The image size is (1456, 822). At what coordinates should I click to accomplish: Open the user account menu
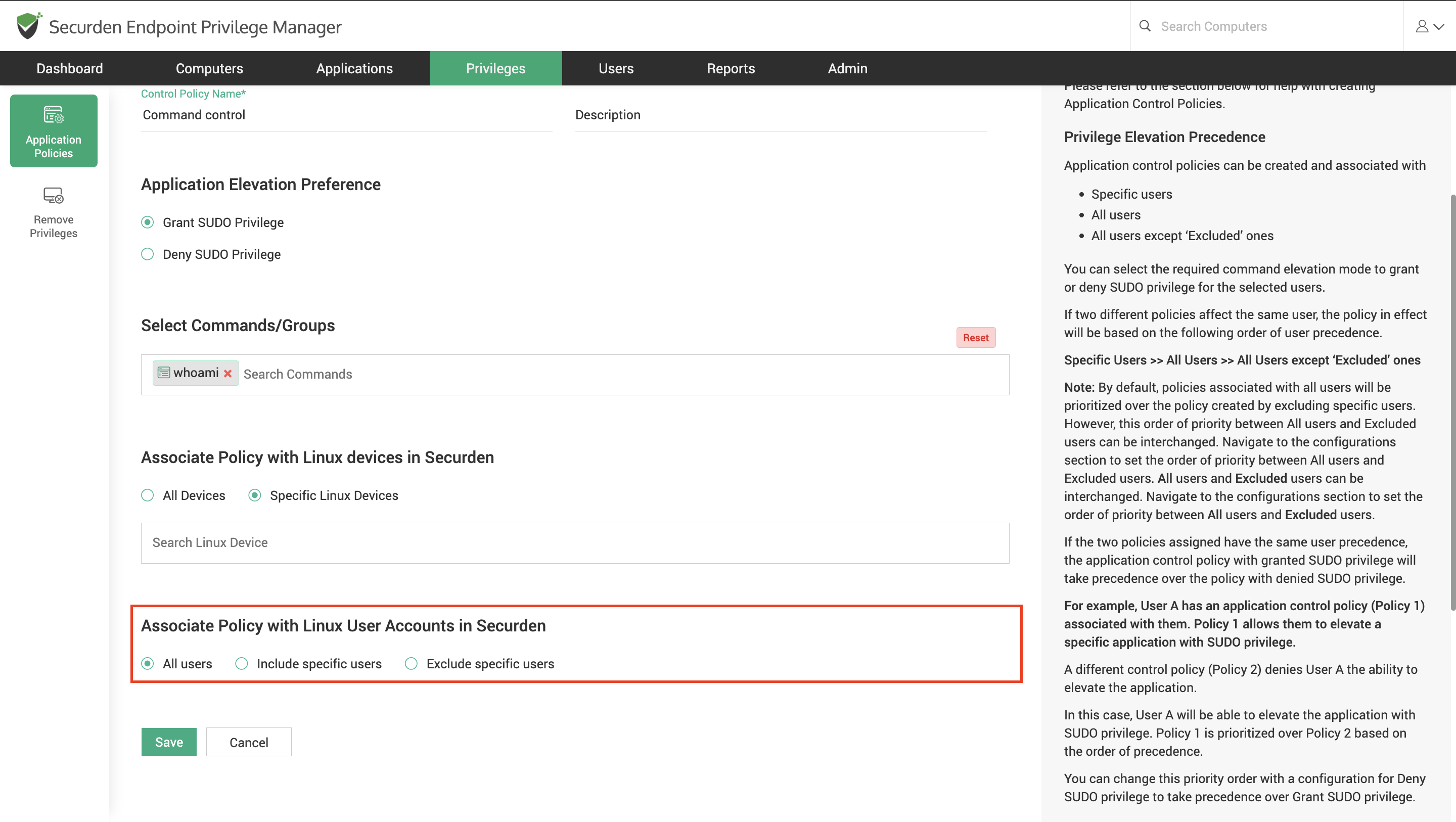[x=1429, y=26]
